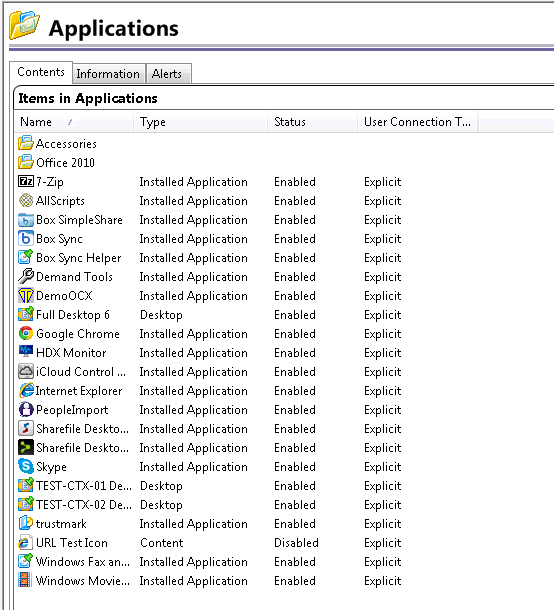Click Explicit value in AllScripts row
554x610 pixels.
click(x=382, y=201)
